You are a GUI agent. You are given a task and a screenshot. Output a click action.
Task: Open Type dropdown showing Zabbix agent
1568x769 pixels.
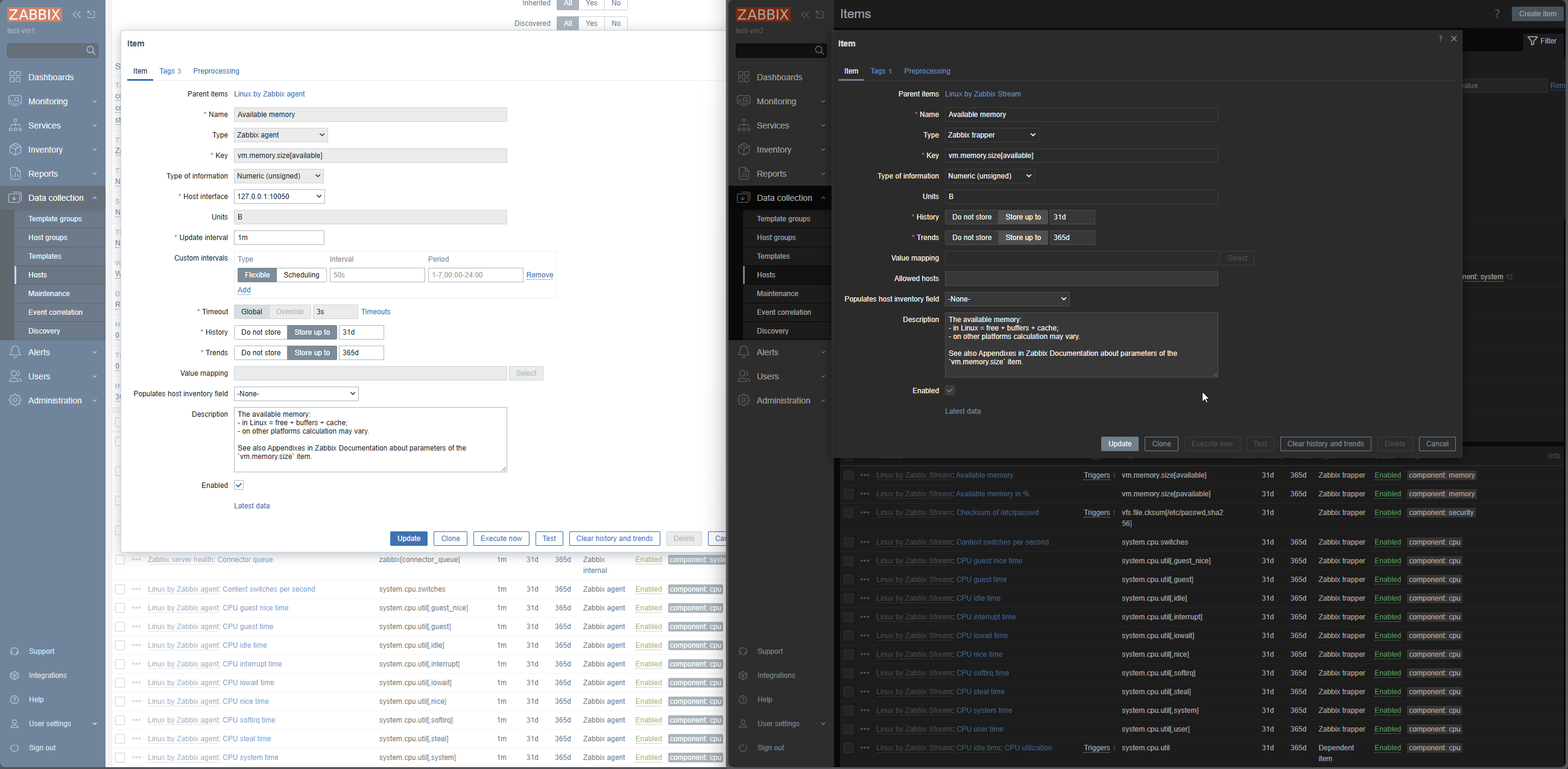tap(281, 135)
